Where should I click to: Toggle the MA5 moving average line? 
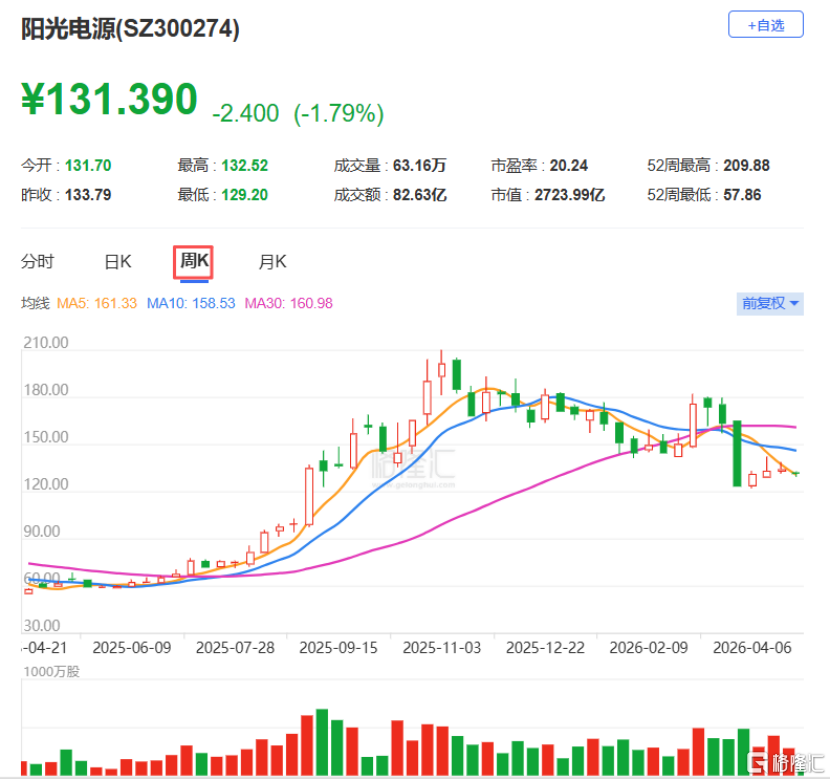point(102,303)
